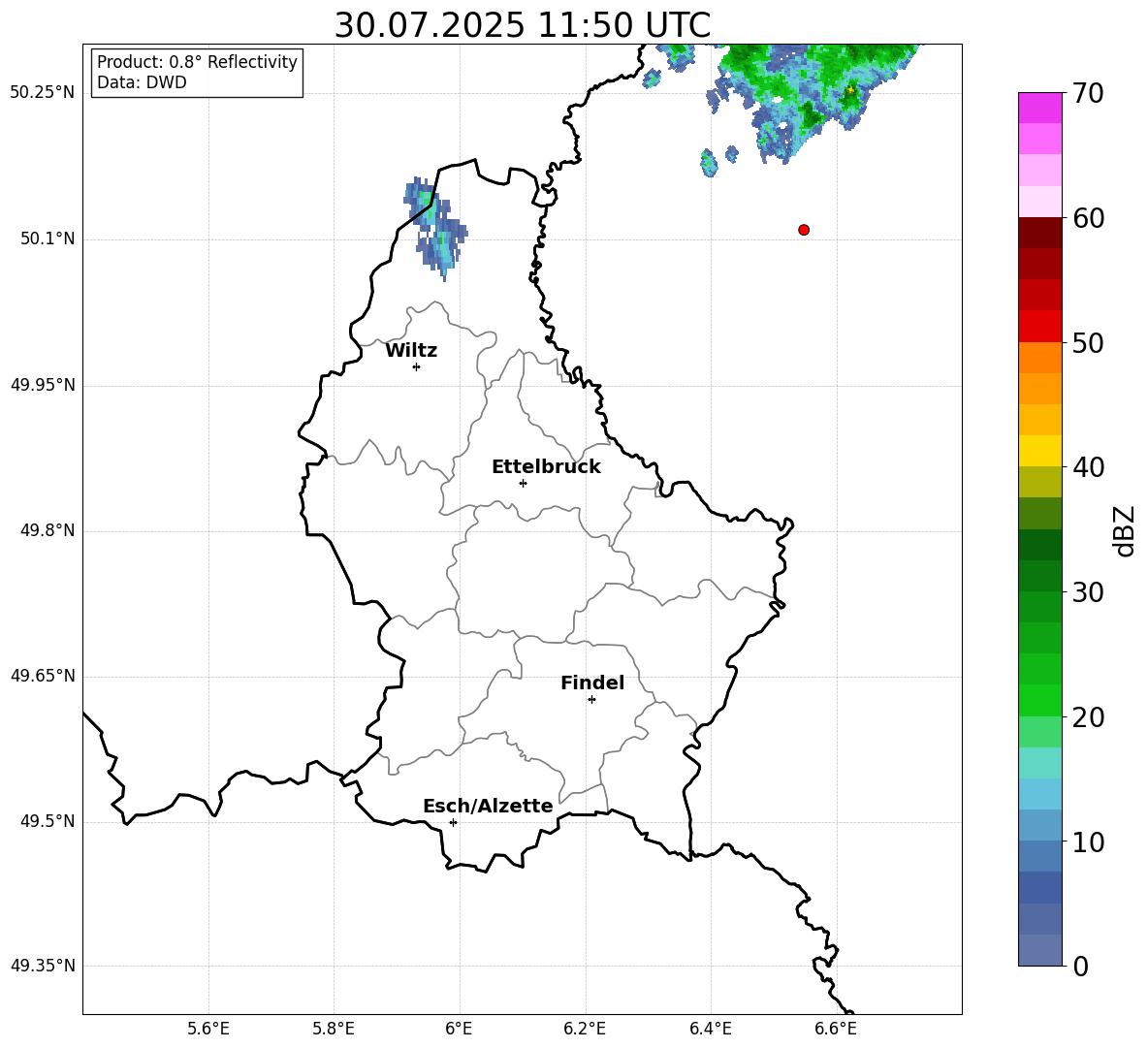The image size is (1148, 1048).
Task: Click the 5.6°E longitude label
Action: [208, 1030]
